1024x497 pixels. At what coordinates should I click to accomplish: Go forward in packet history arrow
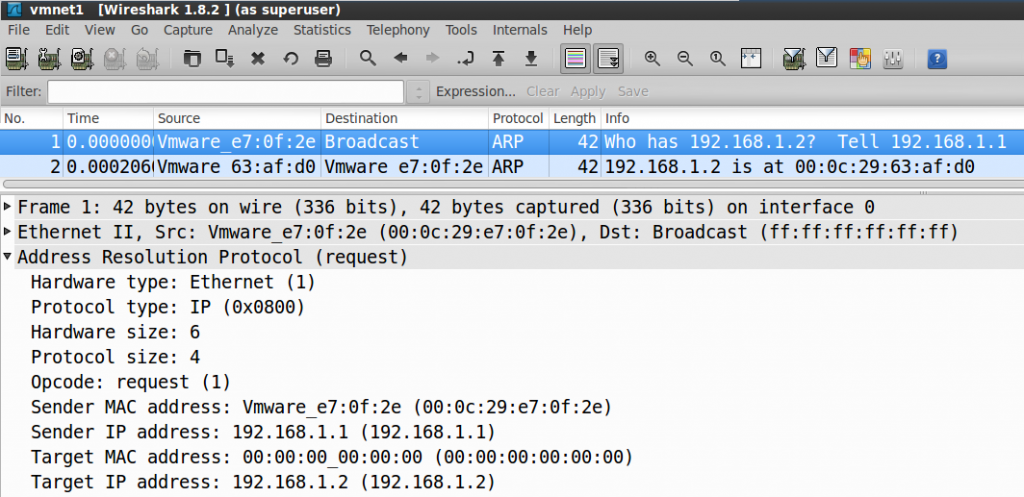click(x=432, y=59)
